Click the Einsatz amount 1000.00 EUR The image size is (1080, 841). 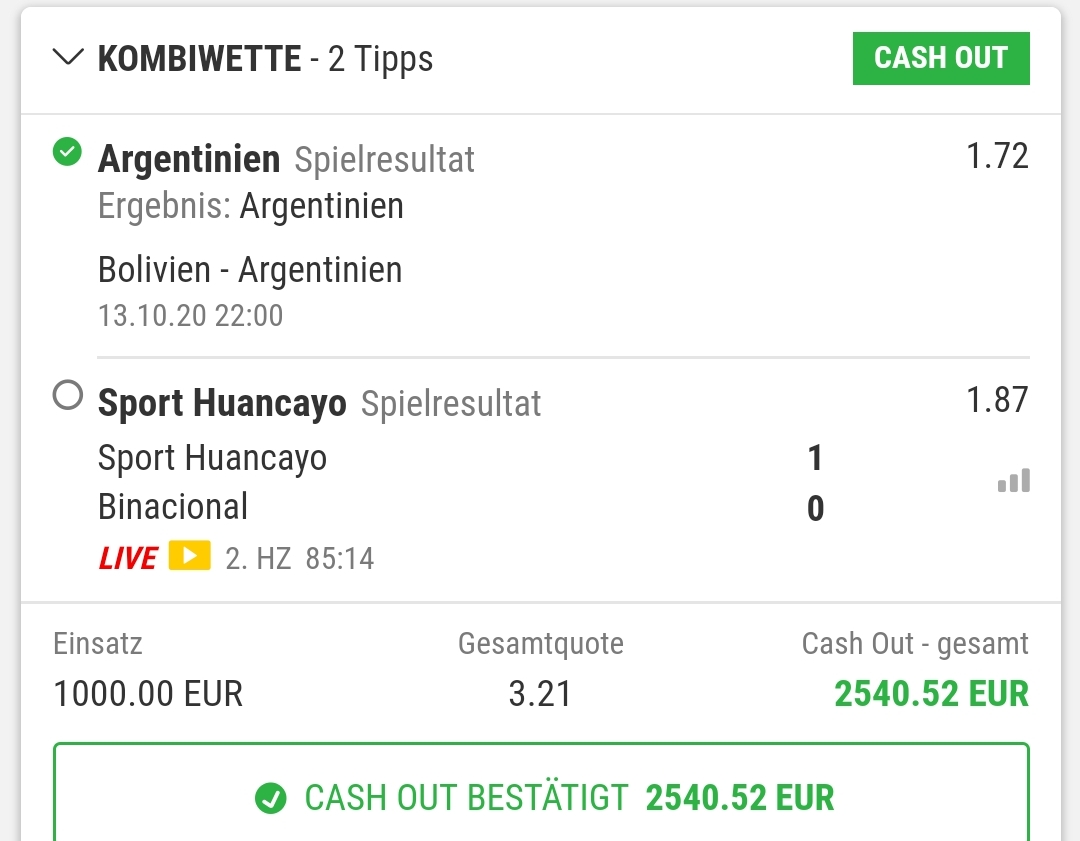[148, 693]
